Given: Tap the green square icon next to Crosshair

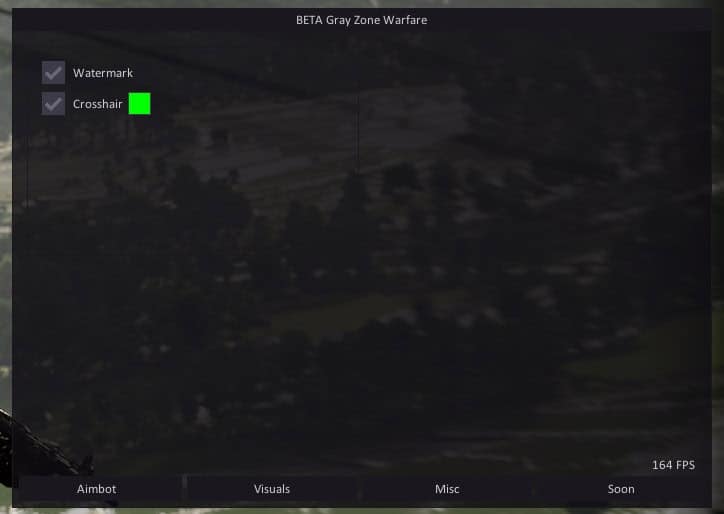Looking at the screenshot, I should click(139, 103).
